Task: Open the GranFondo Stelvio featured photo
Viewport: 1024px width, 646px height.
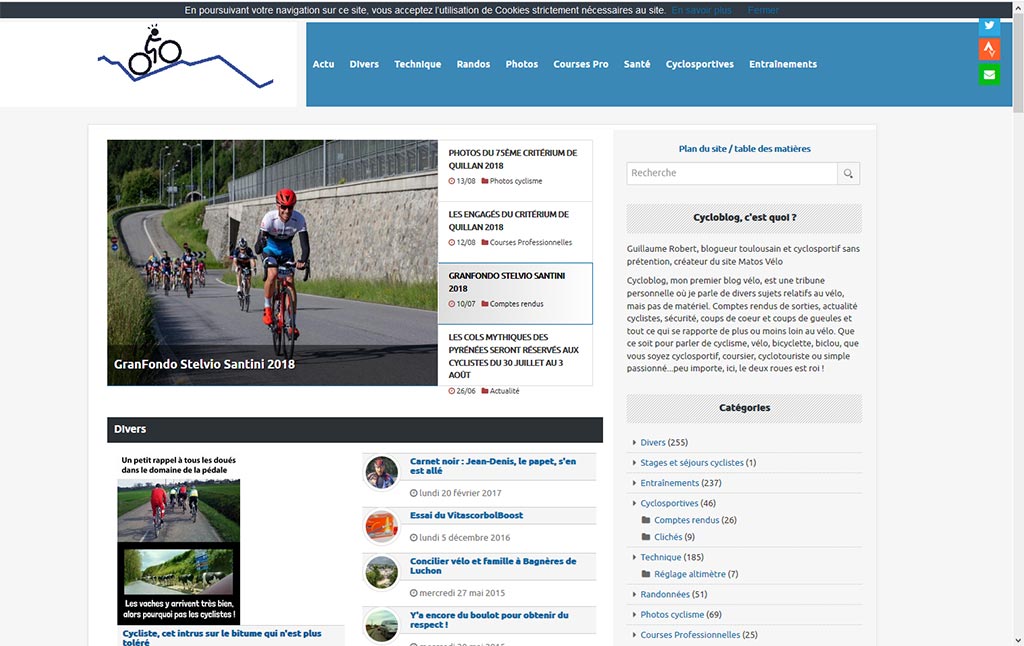Action: coord(272,263)
